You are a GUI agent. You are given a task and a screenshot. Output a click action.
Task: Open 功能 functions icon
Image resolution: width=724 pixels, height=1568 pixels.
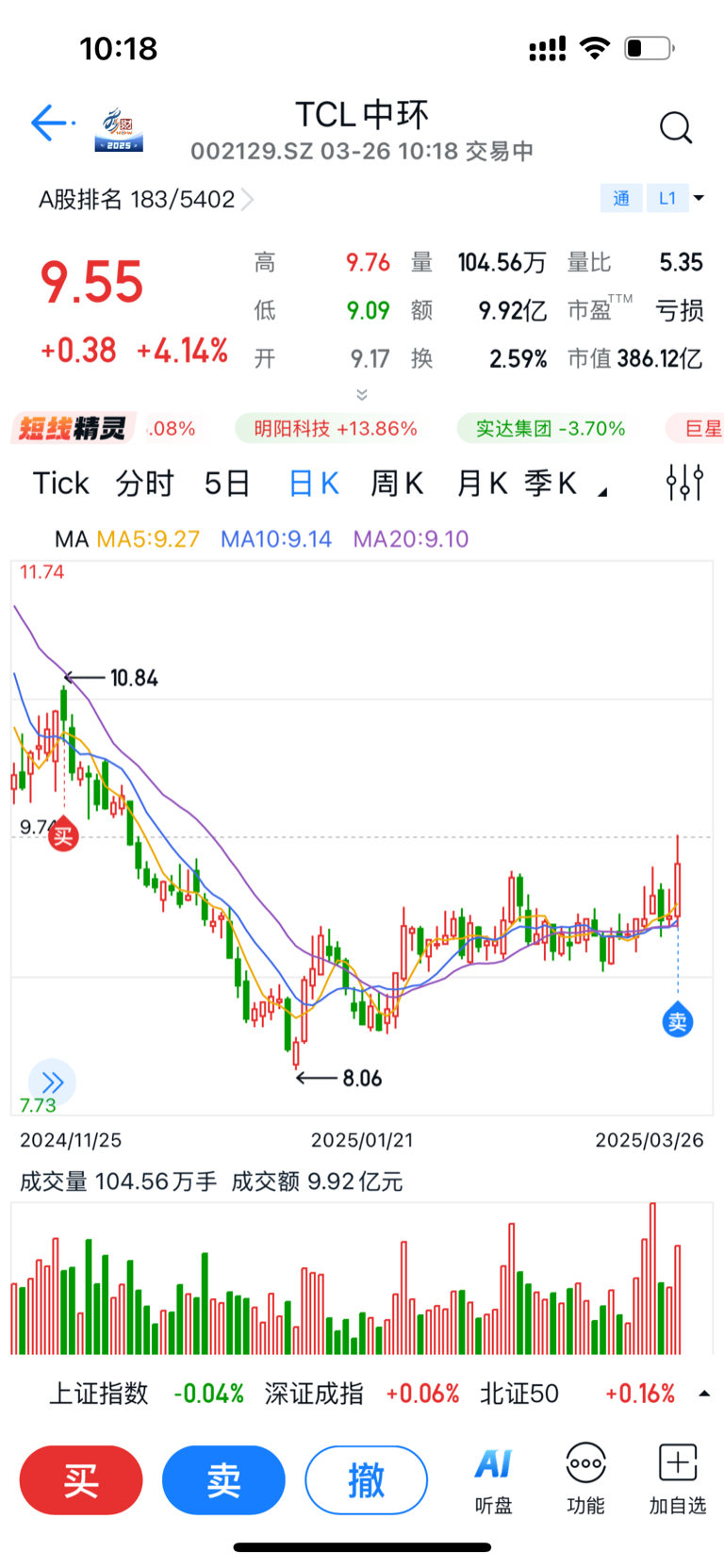(x=585, y=1479)
